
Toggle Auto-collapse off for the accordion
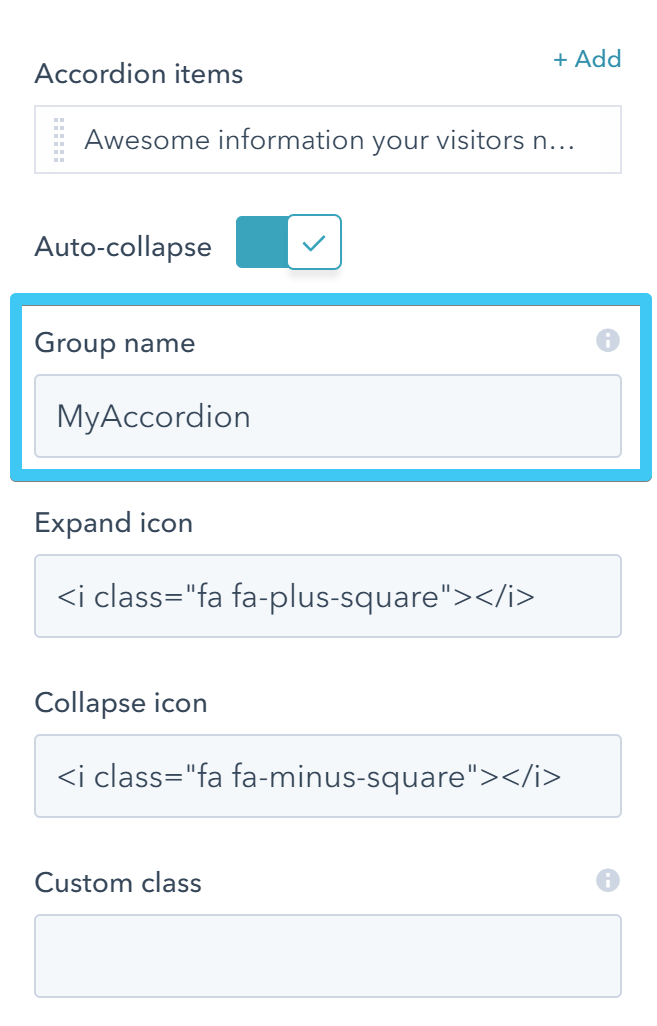290,241
